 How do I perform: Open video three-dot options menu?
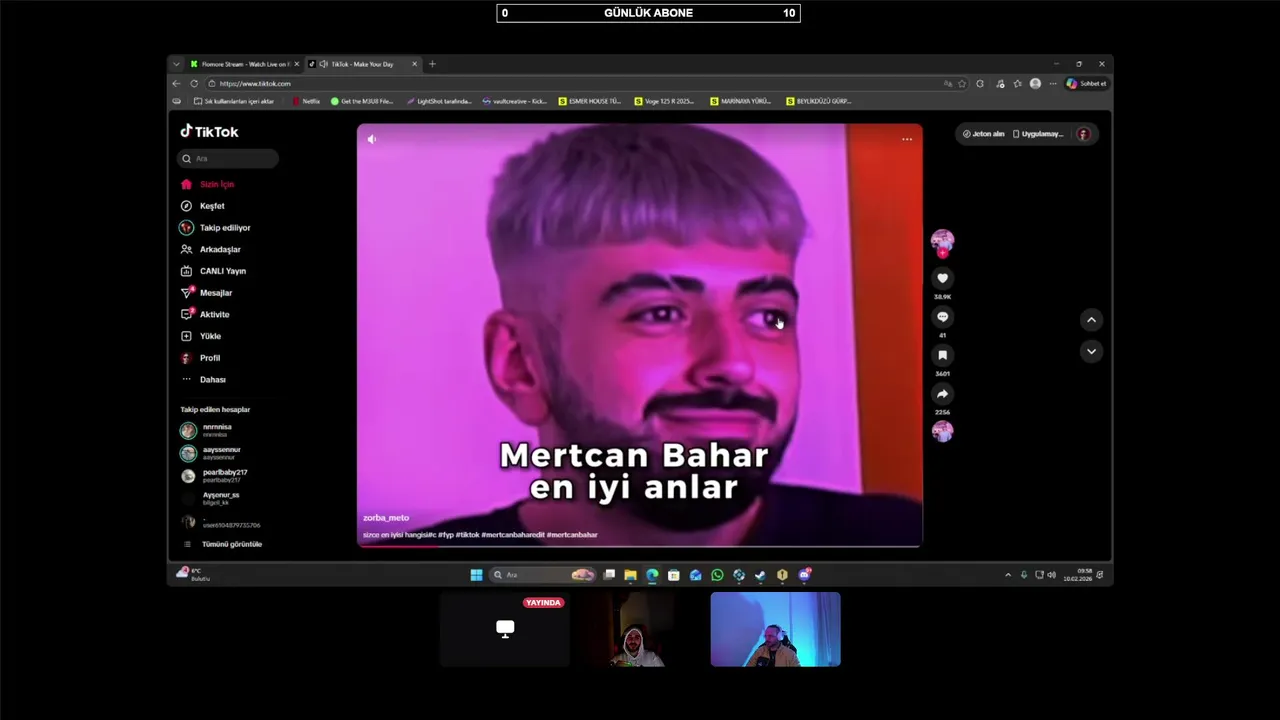907,139
